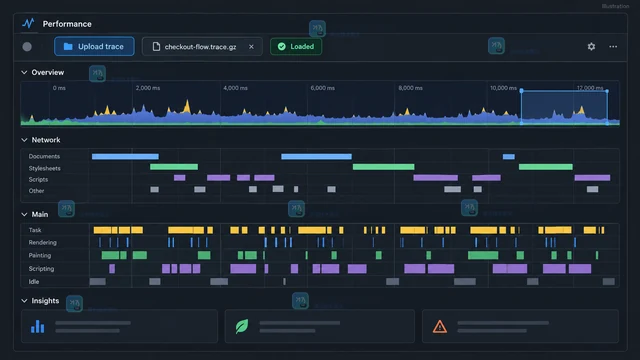The width and height of the screenshot is (640, 360).
Task: Click the 0 ms marker in Overview
Action: [59, 88]
